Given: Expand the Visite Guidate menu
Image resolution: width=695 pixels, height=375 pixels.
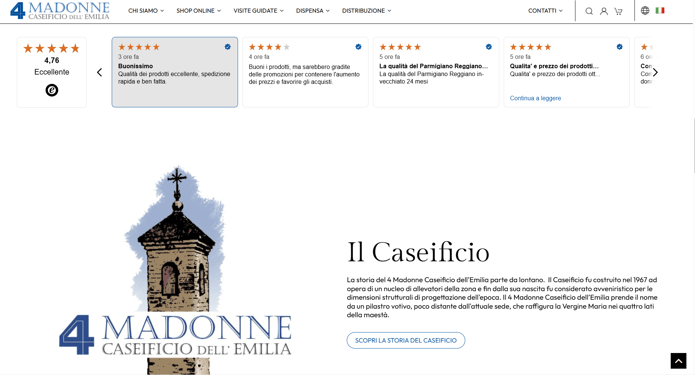Looking at the screenshot, I should (258, 11).
